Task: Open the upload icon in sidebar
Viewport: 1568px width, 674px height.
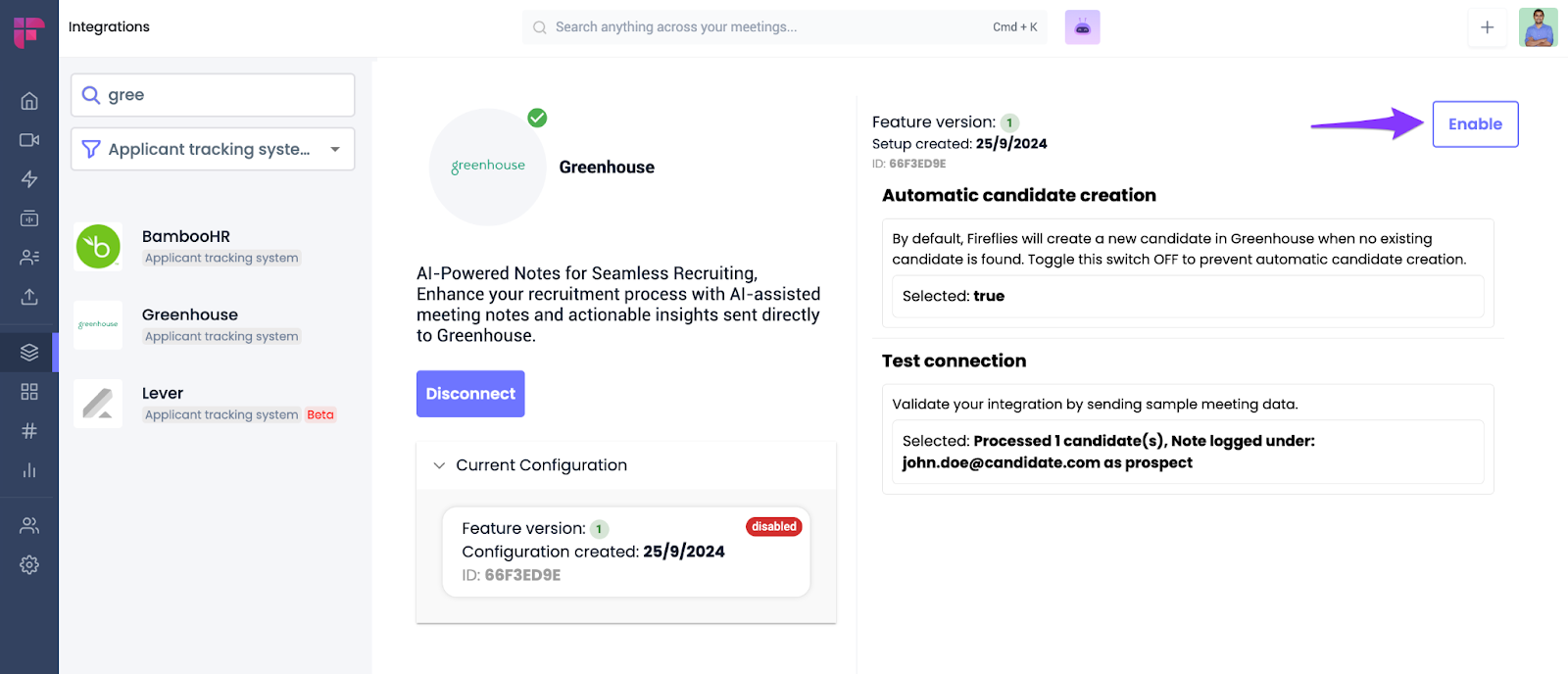Action: [x=29, y=297]
